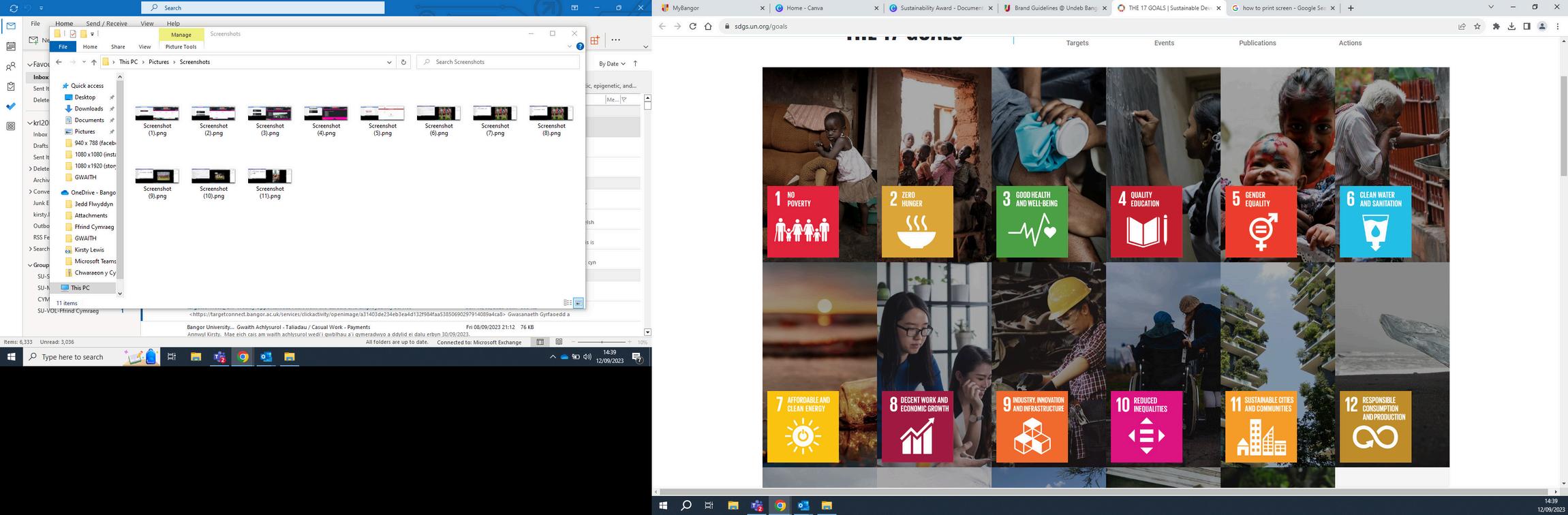The height and width of the screenshot is (515, 1568).
Task: Open the Outlook Tasks clipboard icon
Action: point(11,87)
